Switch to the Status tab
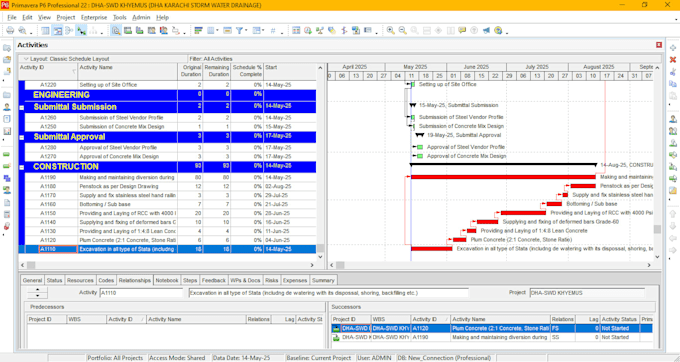 pyautogui.click(x=54, y=280)
